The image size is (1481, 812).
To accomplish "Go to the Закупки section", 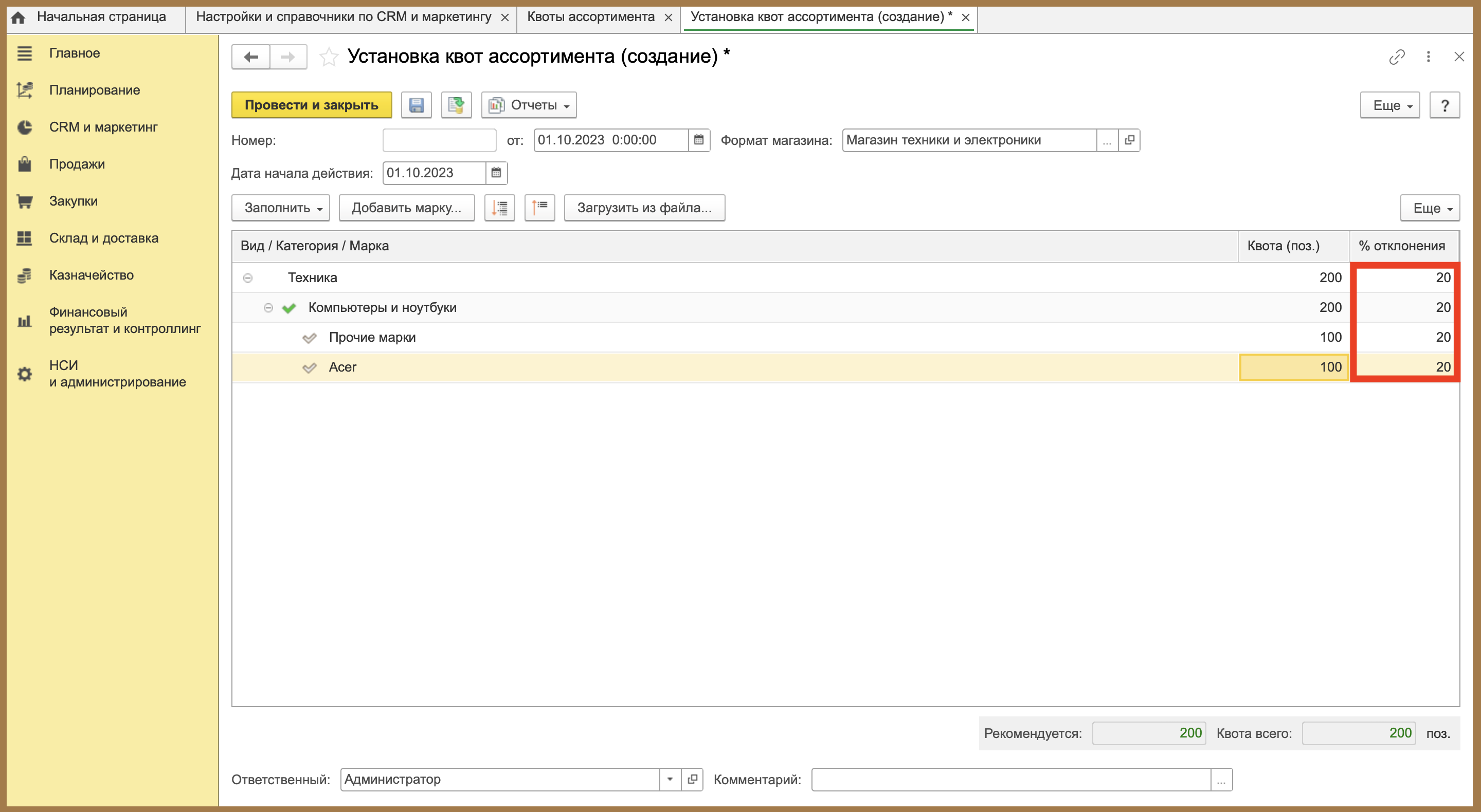I will 74,201.
